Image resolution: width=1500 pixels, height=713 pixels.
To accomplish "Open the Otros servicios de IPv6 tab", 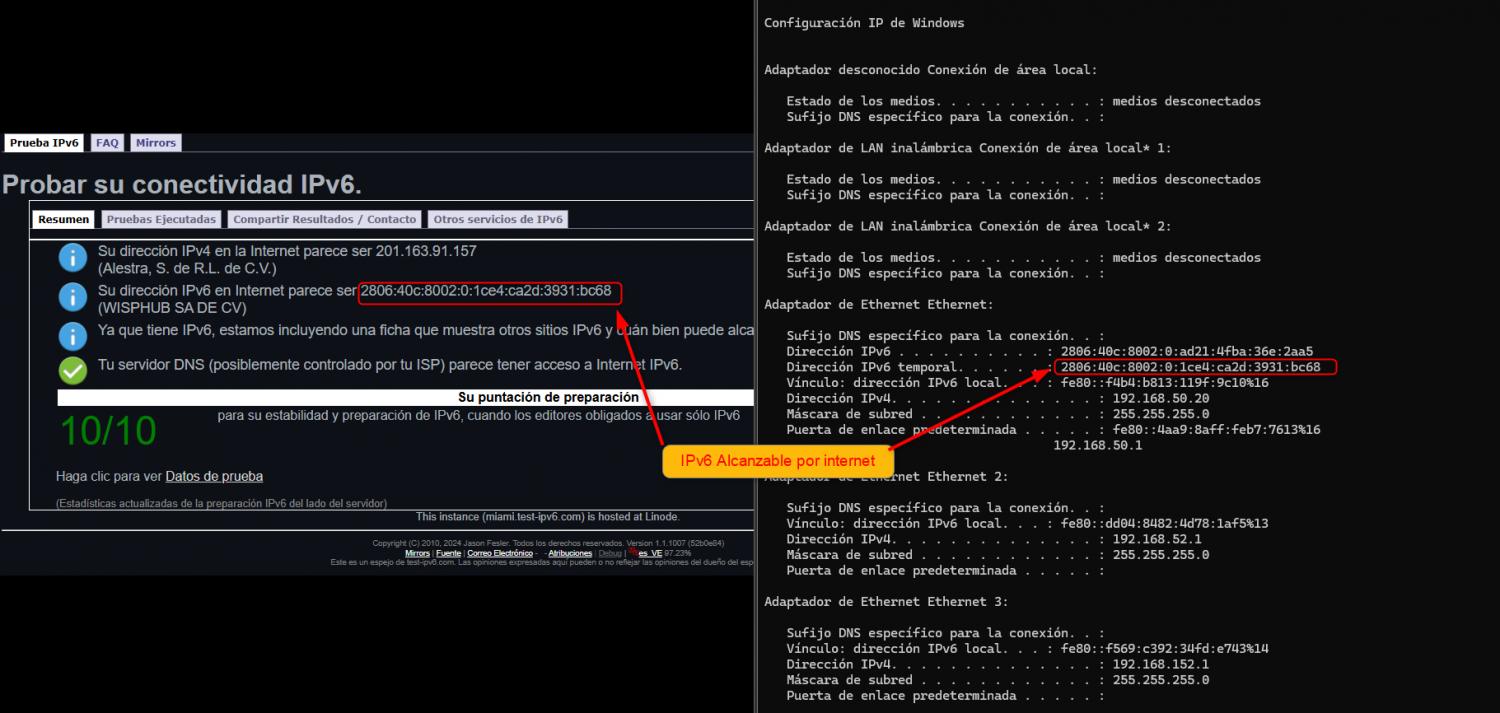I will click(498, 219).
